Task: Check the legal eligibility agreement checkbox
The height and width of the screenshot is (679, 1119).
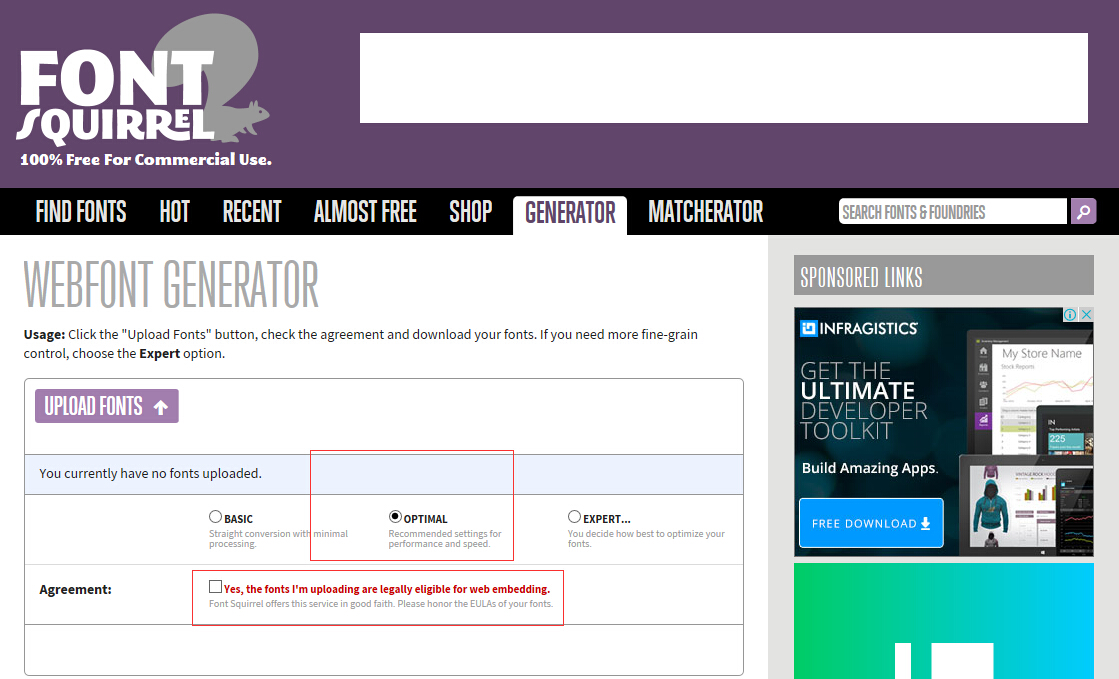Action: click(215, 587)
